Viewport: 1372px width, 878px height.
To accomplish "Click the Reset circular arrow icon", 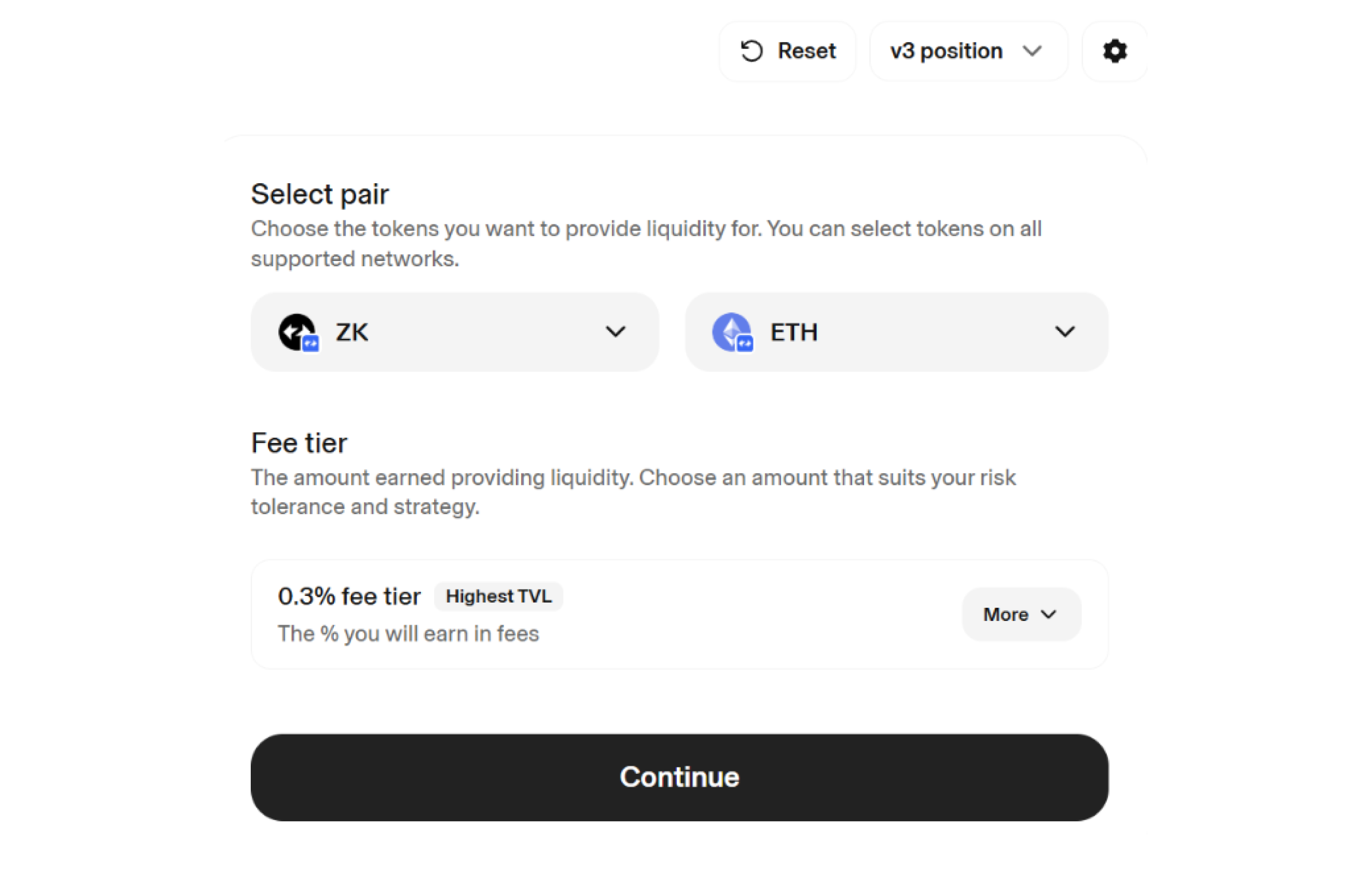I will click(753, 51).
